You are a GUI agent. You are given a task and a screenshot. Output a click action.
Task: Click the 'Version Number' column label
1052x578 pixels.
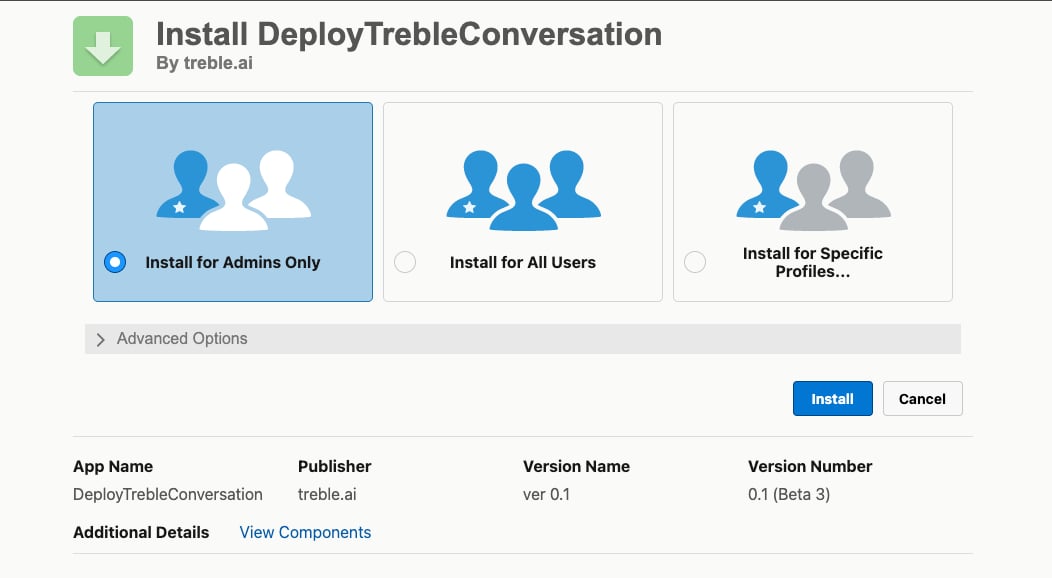(810, 467)
